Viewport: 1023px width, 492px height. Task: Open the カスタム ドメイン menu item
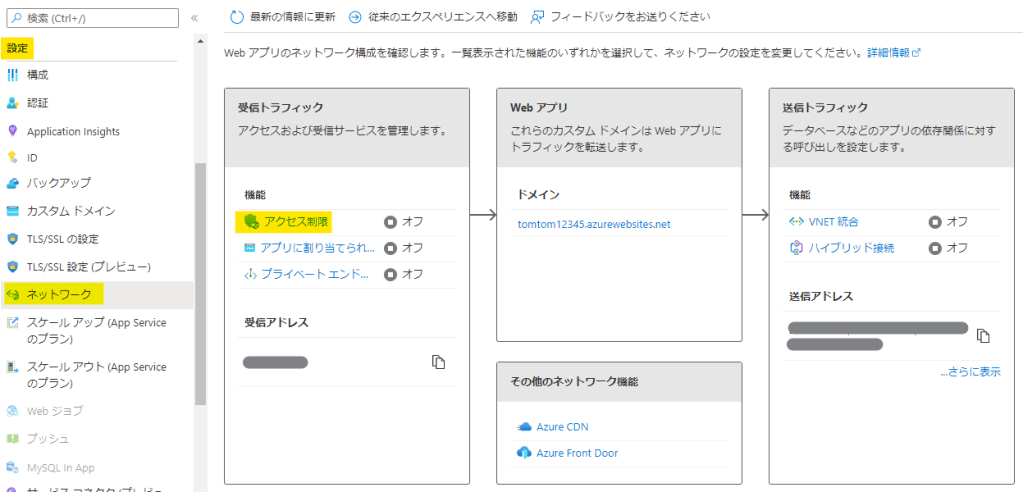[71, 211]
